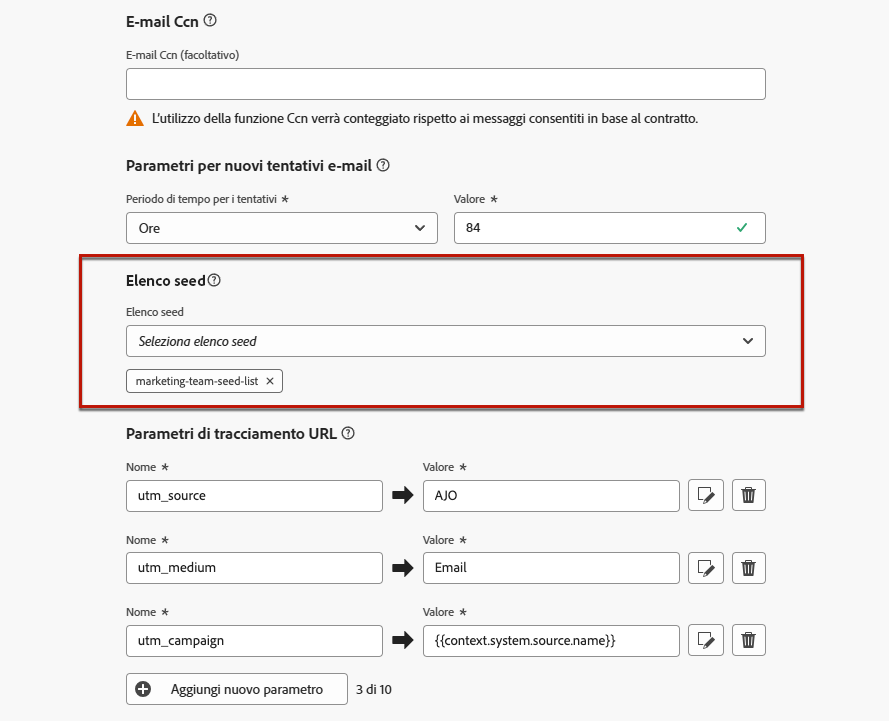889x721 pixels.
Task: Click the Valore field containing AJO
Action: [551, 496]
